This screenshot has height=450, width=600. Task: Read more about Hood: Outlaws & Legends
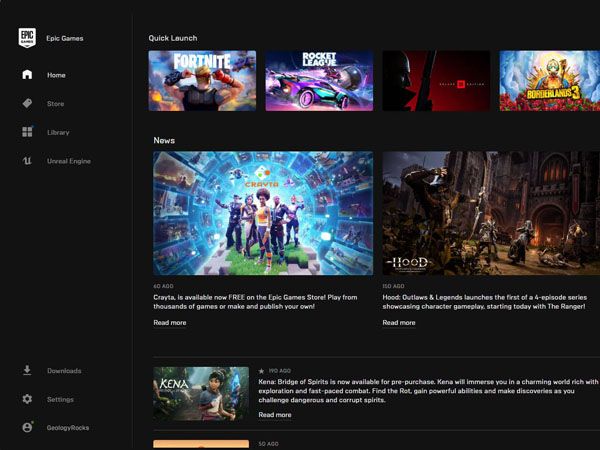coord(399,323)
